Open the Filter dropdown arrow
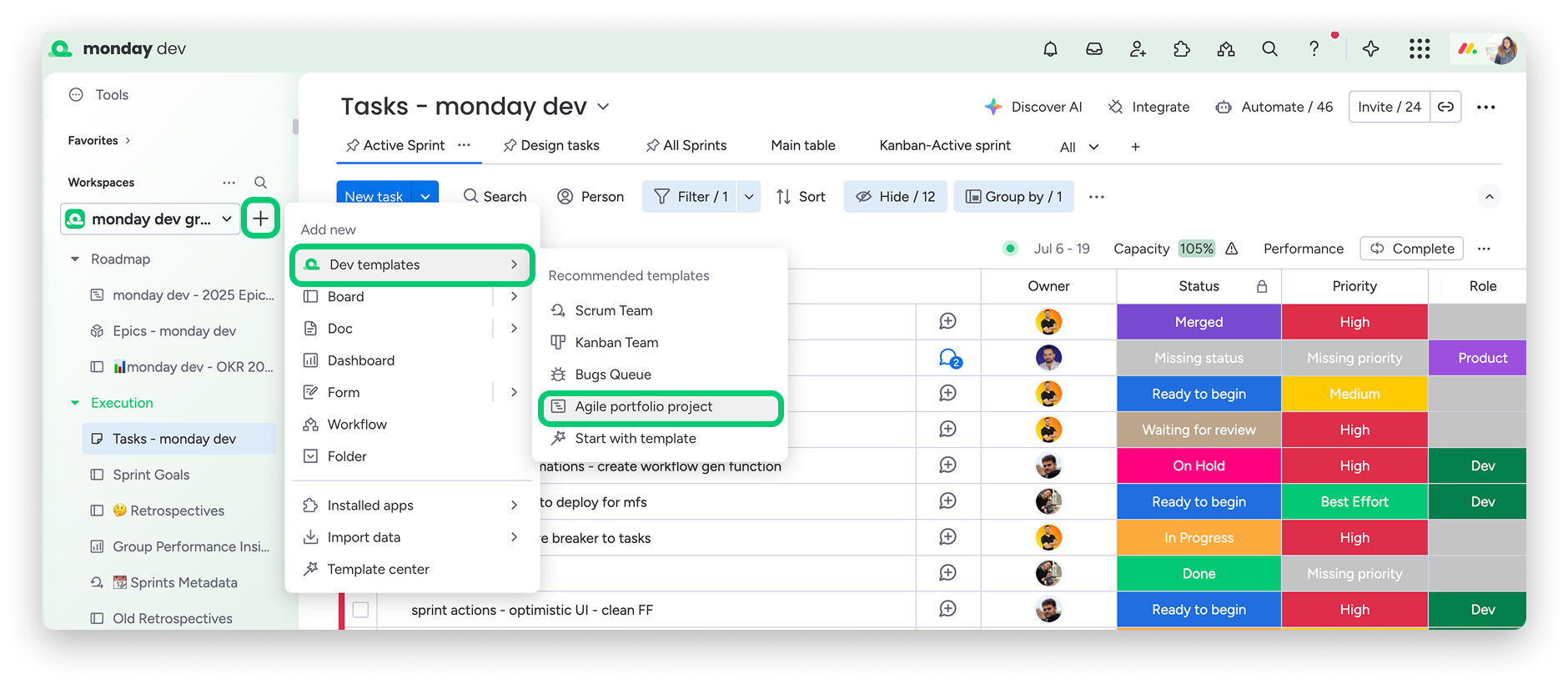This screenshot has height=684, width=1568. [x=749, y=197]
